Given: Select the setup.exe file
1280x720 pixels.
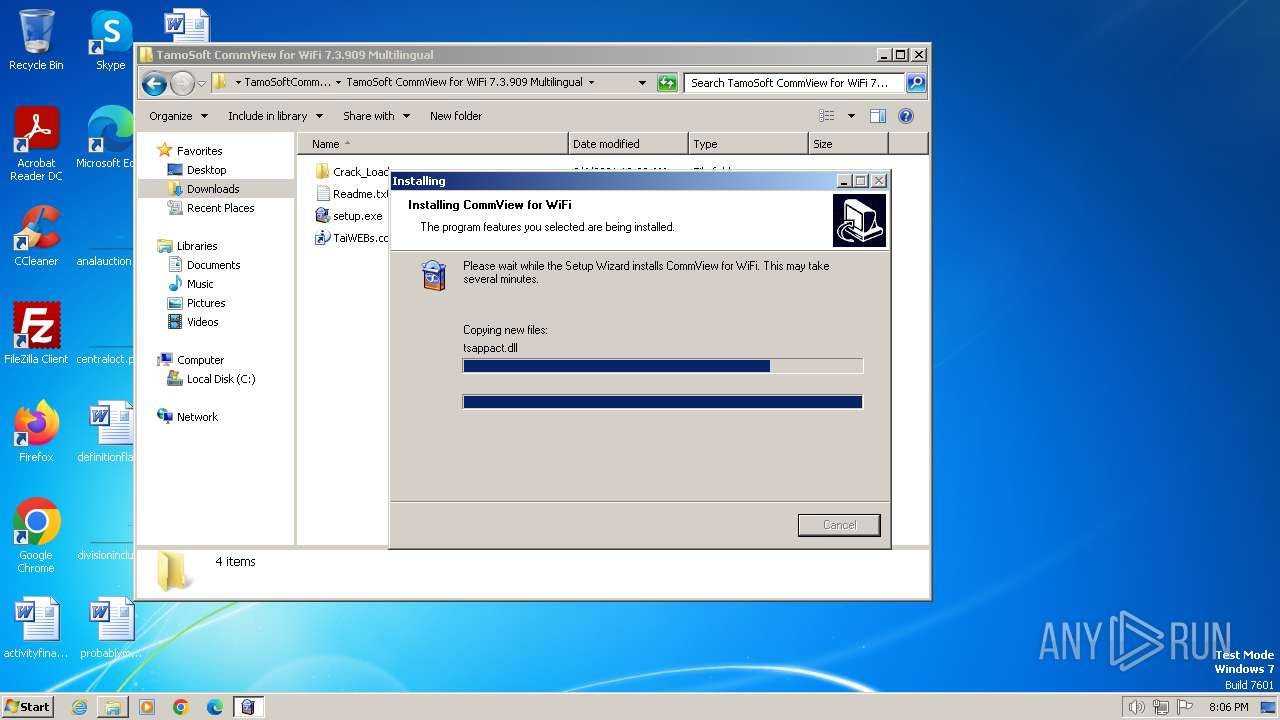Looking at the screenshot, I should point(349,216).
